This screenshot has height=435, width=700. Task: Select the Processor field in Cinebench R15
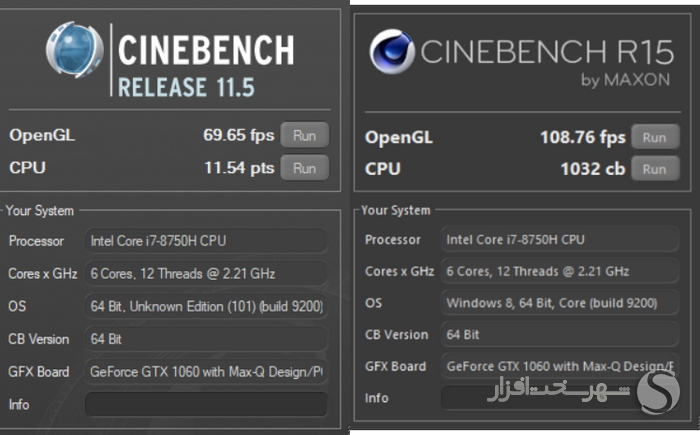(560, 239)
